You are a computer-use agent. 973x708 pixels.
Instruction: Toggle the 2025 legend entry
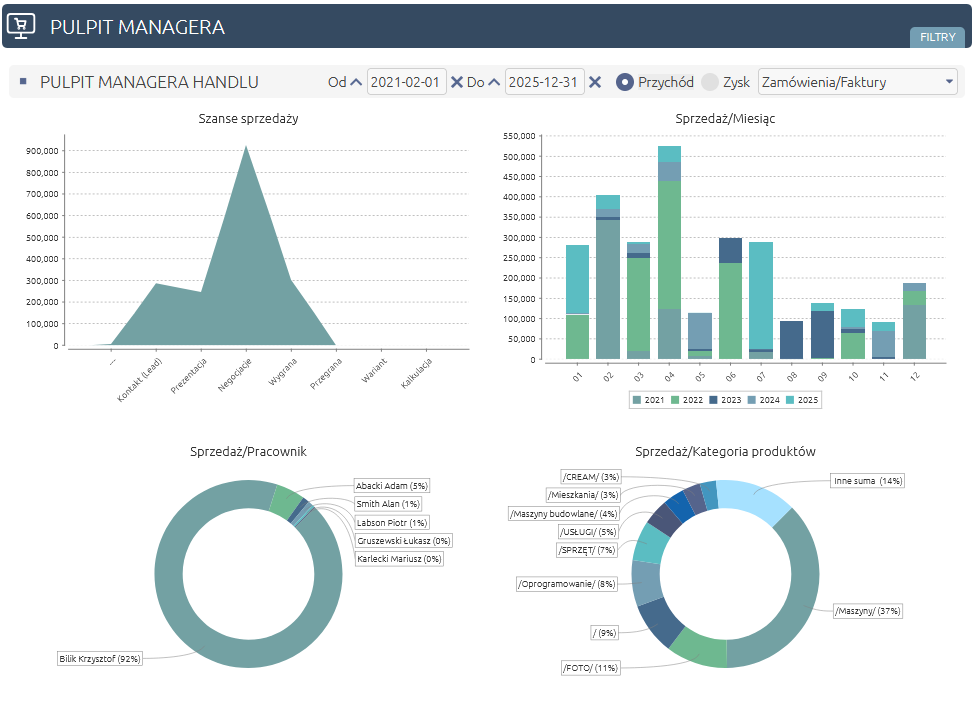[802, 400]
